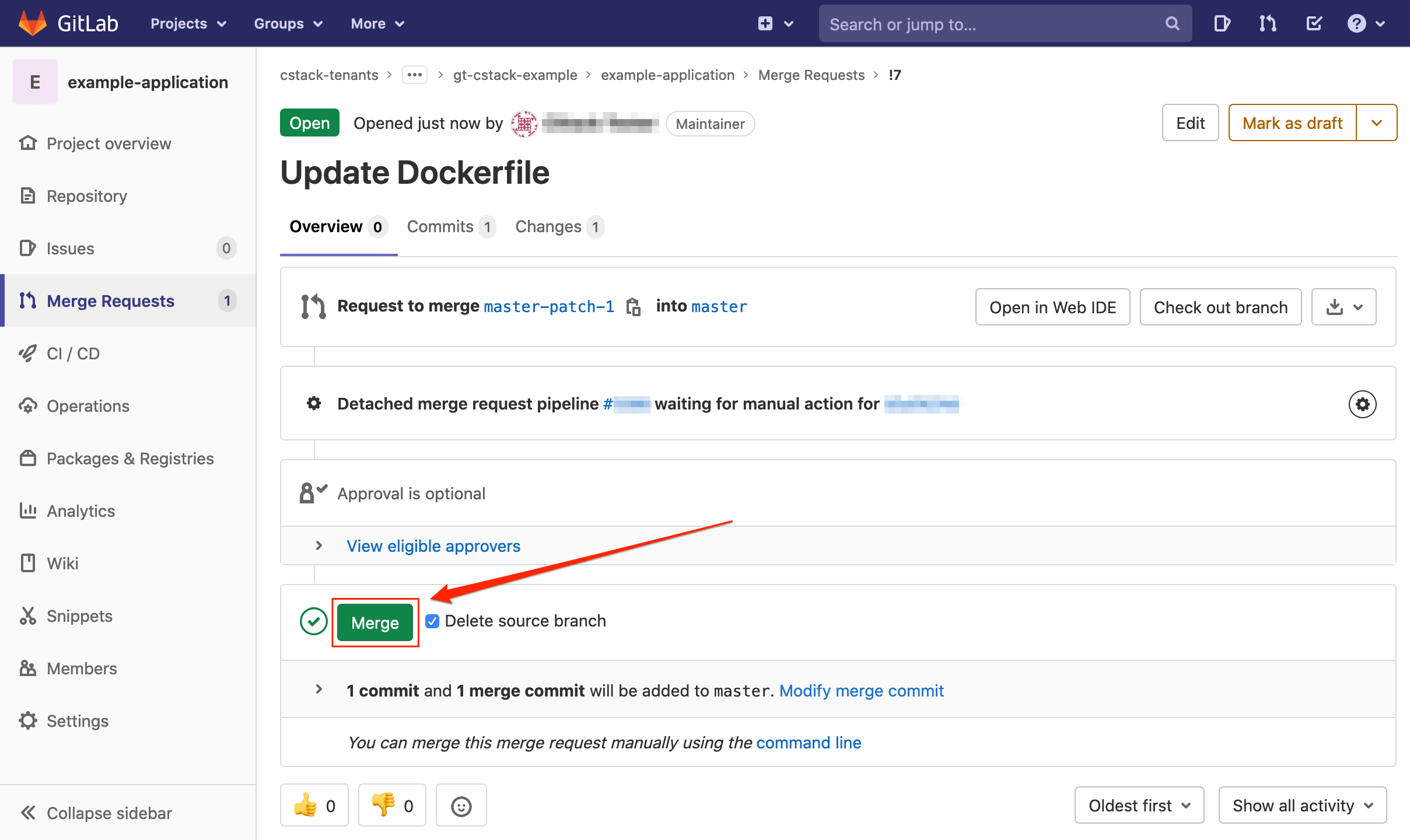Open the To-Do List icon
Screen dimensions: 1410x840
(x=1314, y=23)
